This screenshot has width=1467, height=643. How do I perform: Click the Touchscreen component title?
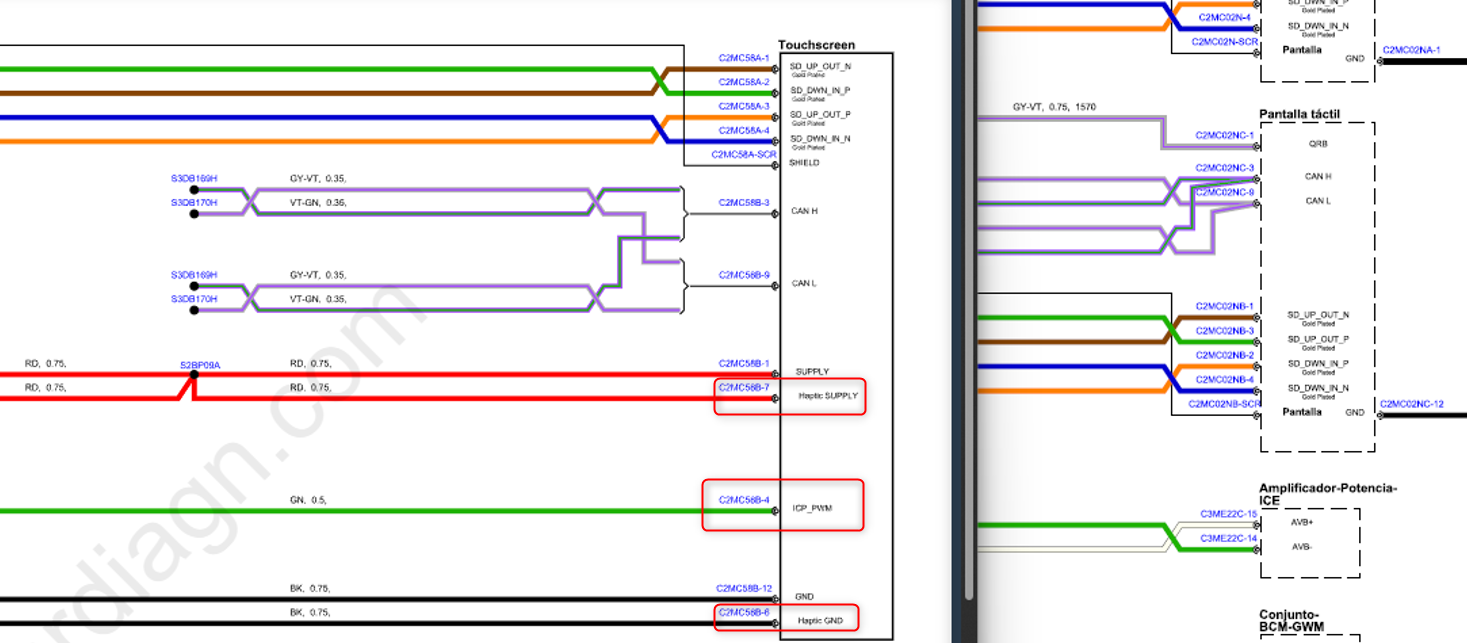(x=817, y=45)
